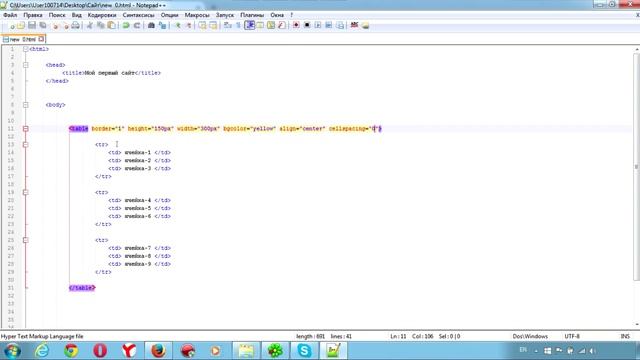This screenshot has width=640, height=360.
Task: Click the Zoom In toolbar icon
Action: (178, 26)
